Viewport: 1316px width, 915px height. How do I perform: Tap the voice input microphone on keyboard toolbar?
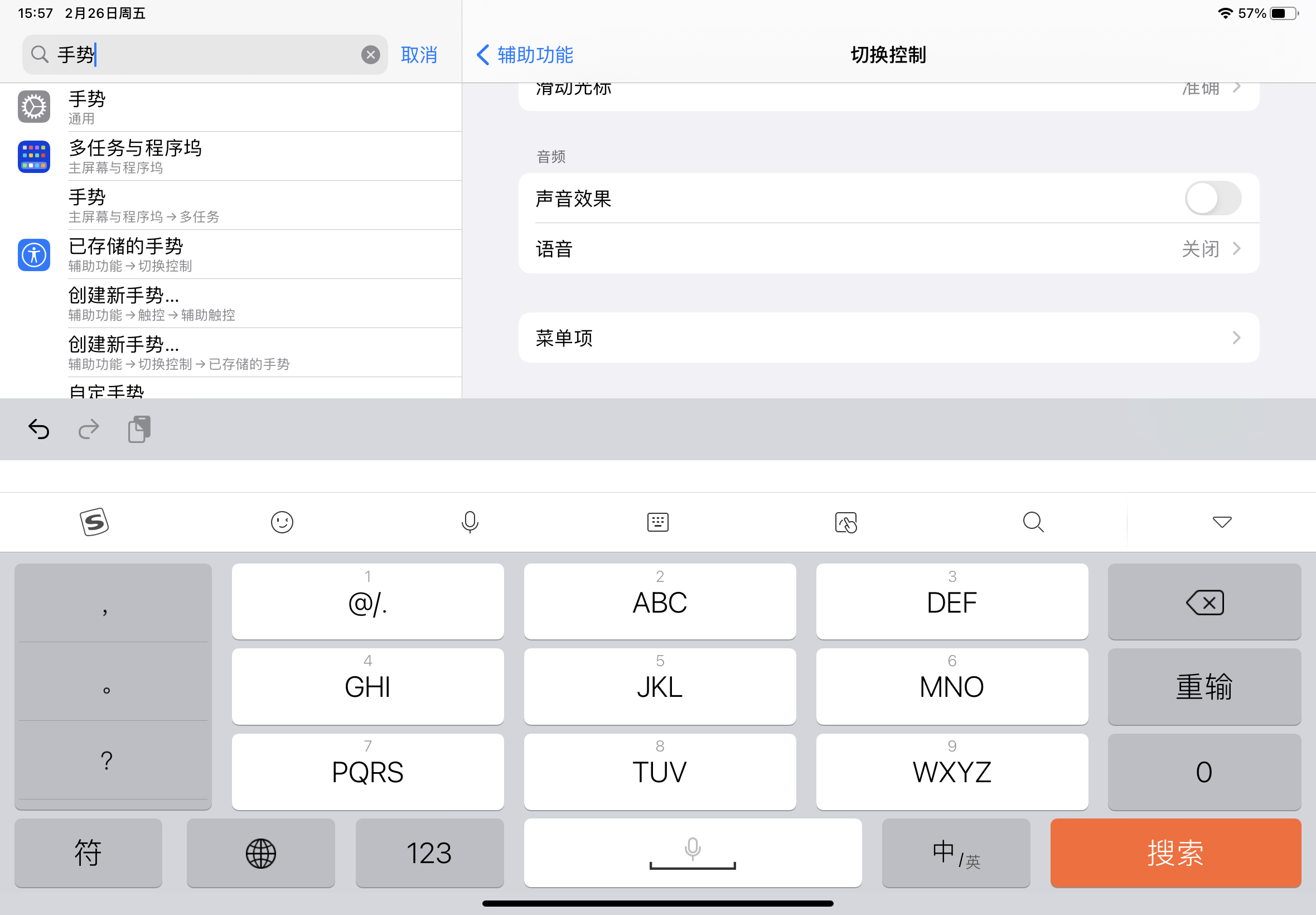[470, 522]
